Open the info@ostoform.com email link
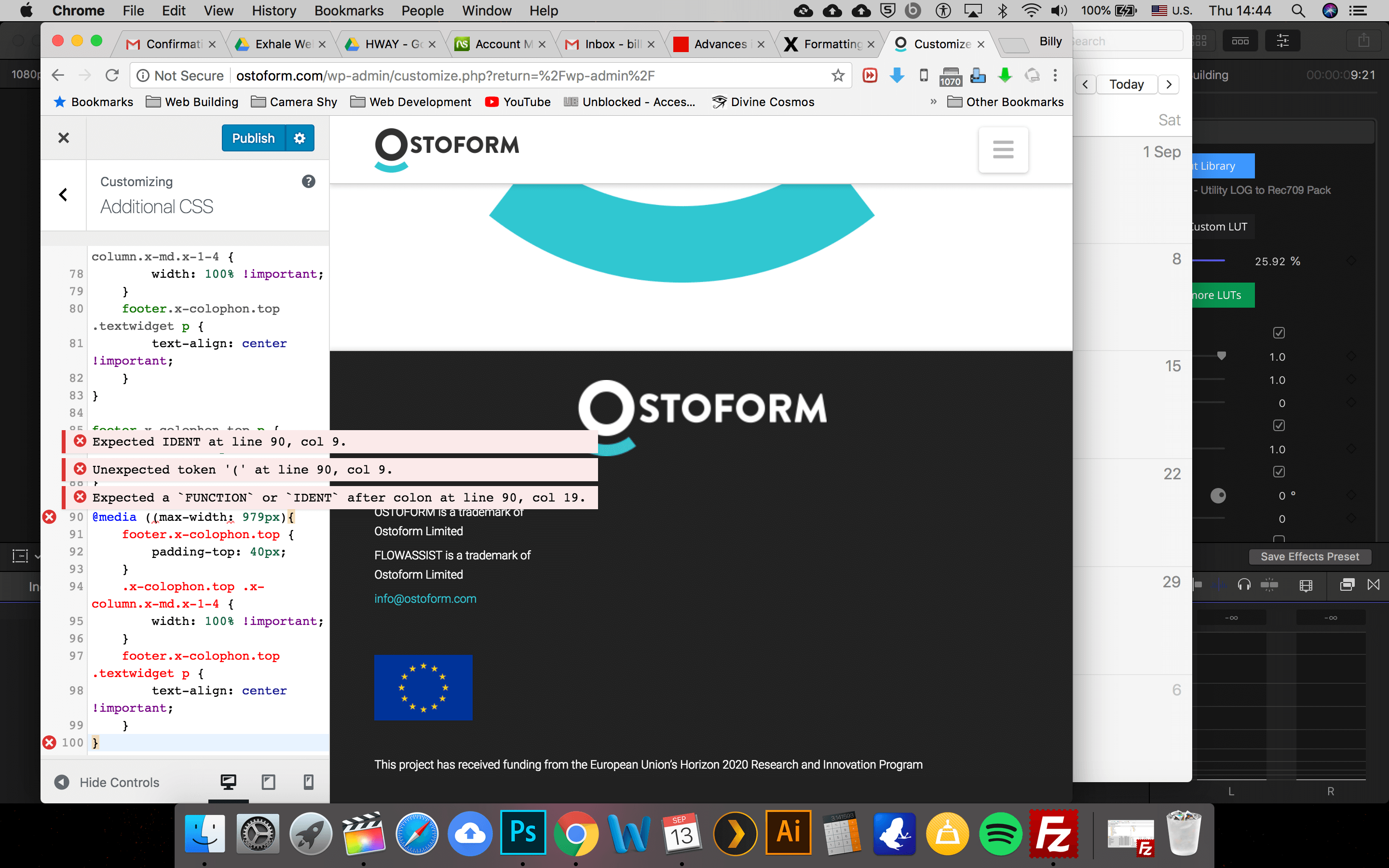The image size is (1389, 868). 425,599
